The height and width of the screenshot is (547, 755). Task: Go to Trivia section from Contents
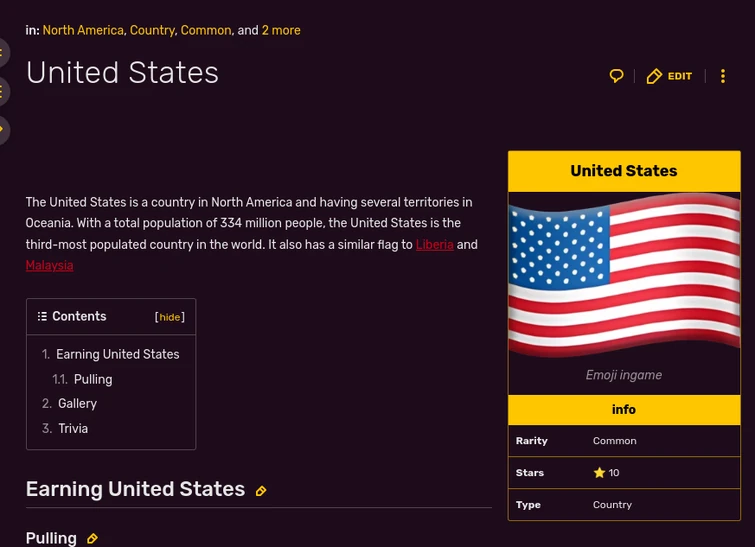pos(73,429)
